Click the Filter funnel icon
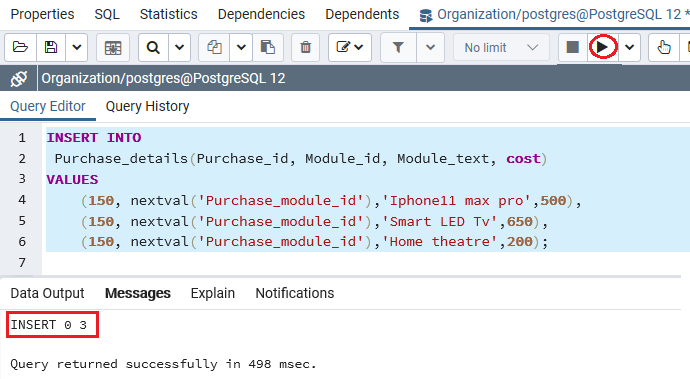Image resolution: width=690 pixels, height=379 pixels. pos(398,47)
